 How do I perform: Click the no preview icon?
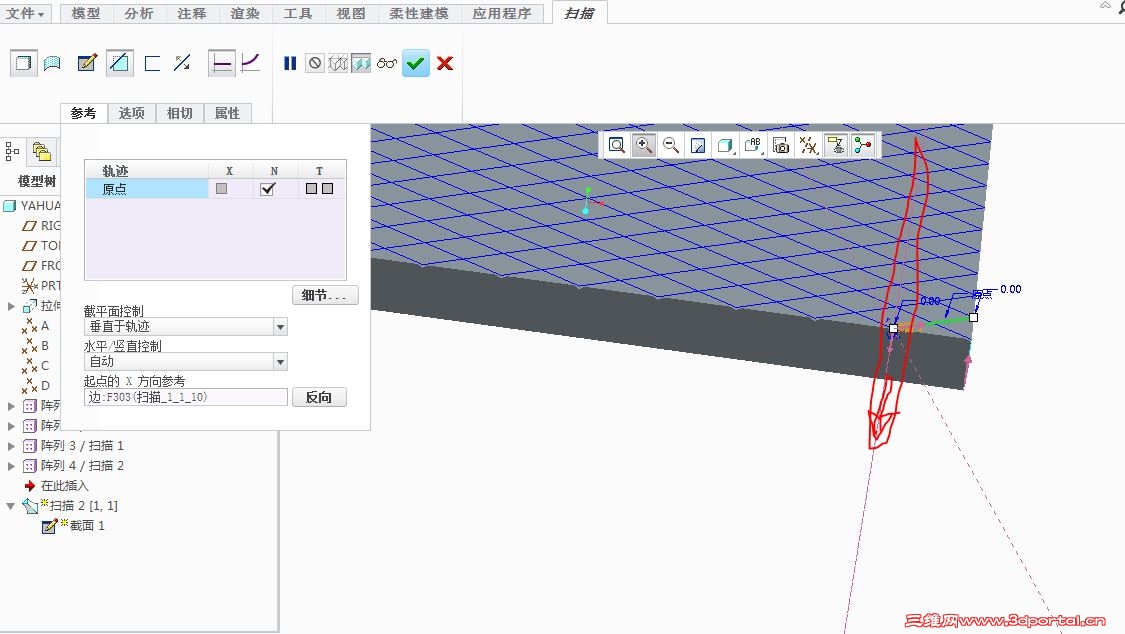[314, 63]
